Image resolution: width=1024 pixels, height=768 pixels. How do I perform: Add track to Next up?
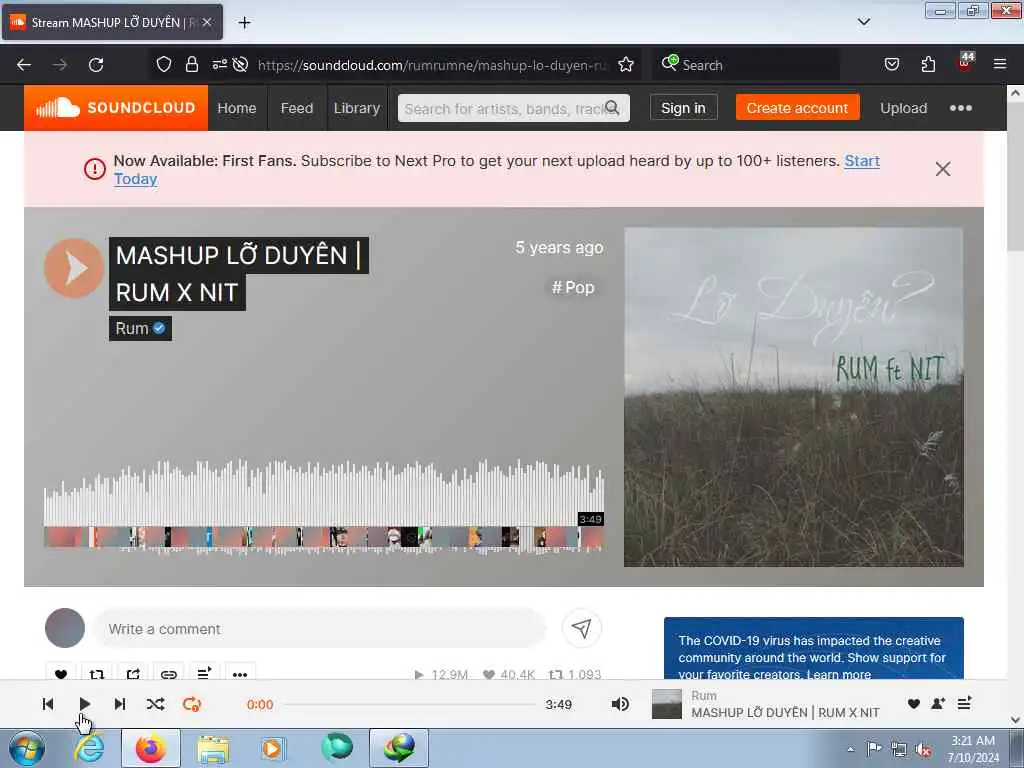[x=204, y=673]
